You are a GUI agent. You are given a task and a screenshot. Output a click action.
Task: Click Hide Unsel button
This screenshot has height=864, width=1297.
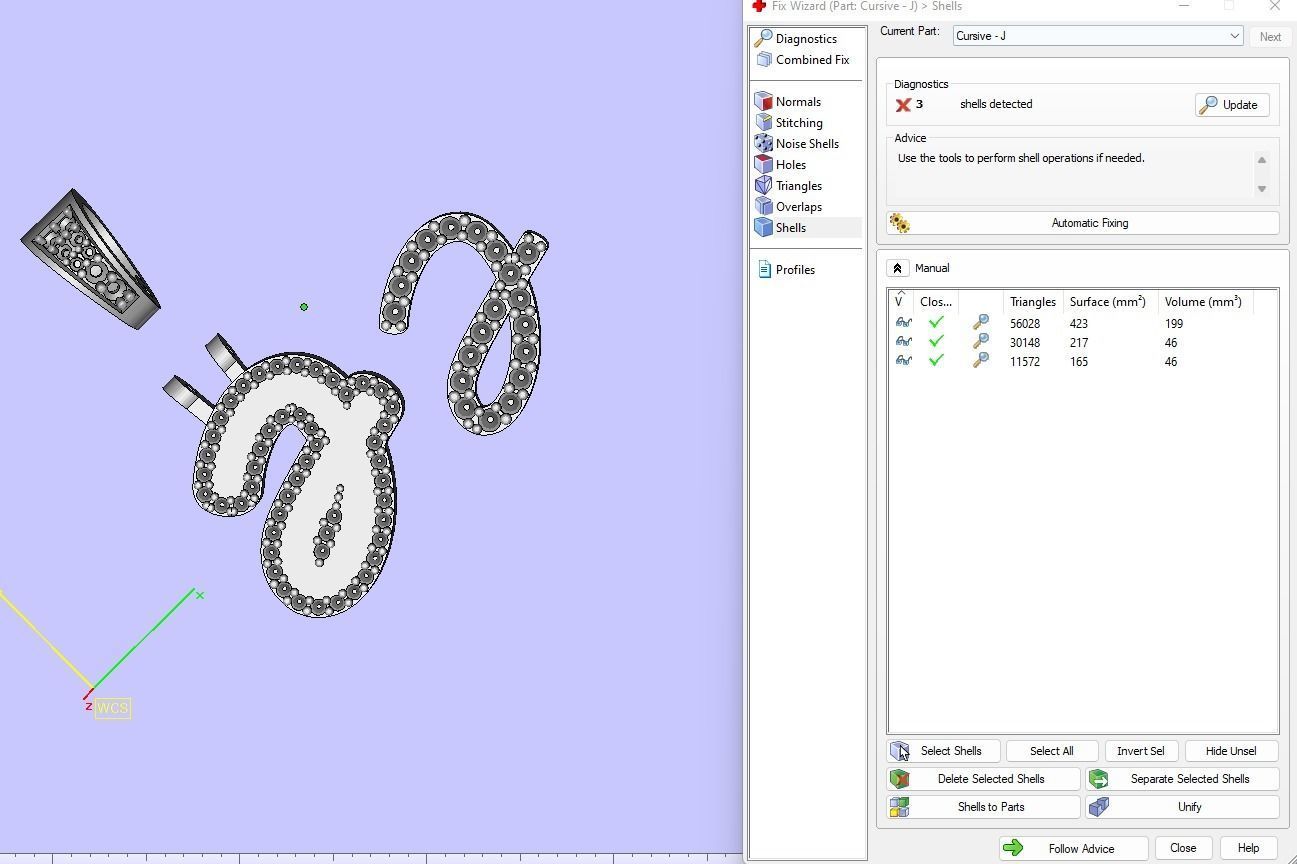pos(1231,751)
